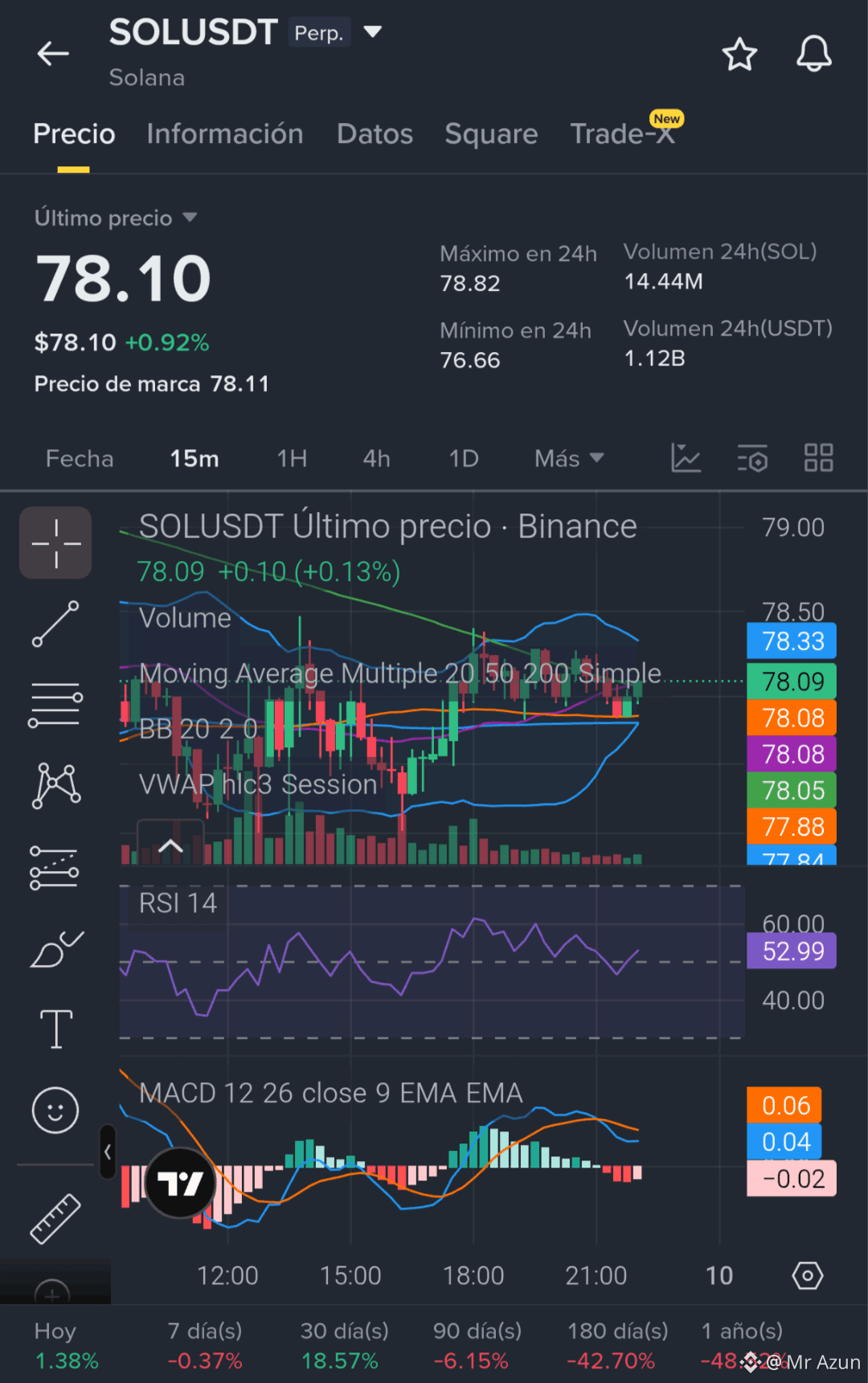
Task: Click the Volume indicator label
Action: coord(185,618)
